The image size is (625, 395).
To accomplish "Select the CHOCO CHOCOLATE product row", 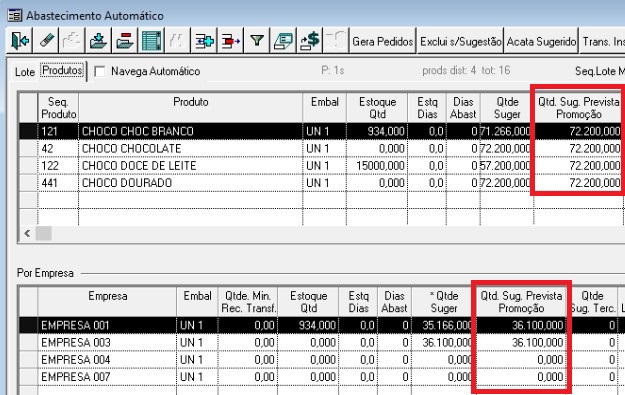I will click(x=321, y=148).
